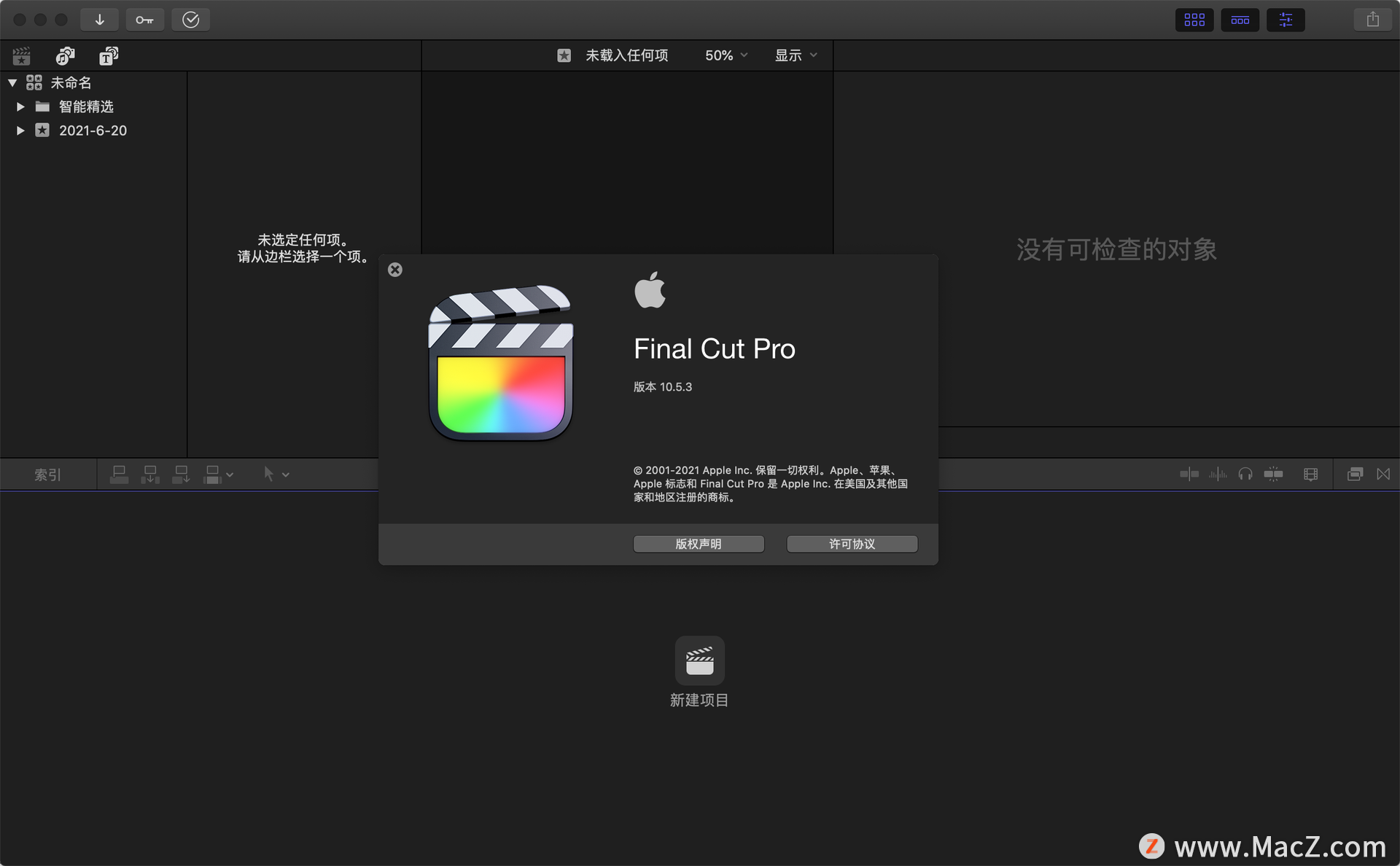Toggle the Timeline panel visibility
1400x866 pixels.
(1240, 20)
